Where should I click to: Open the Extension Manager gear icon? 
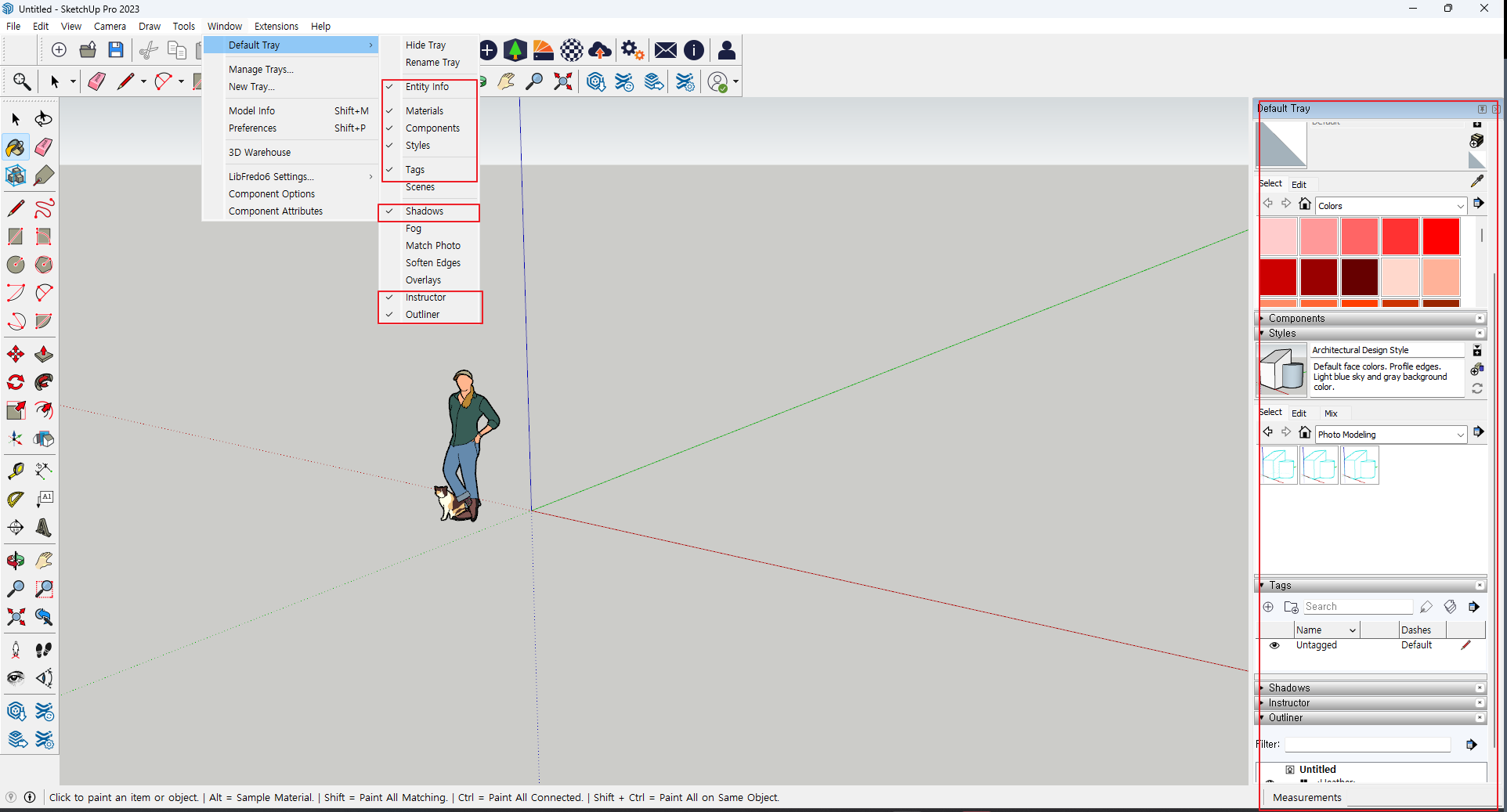pos(632,50)
